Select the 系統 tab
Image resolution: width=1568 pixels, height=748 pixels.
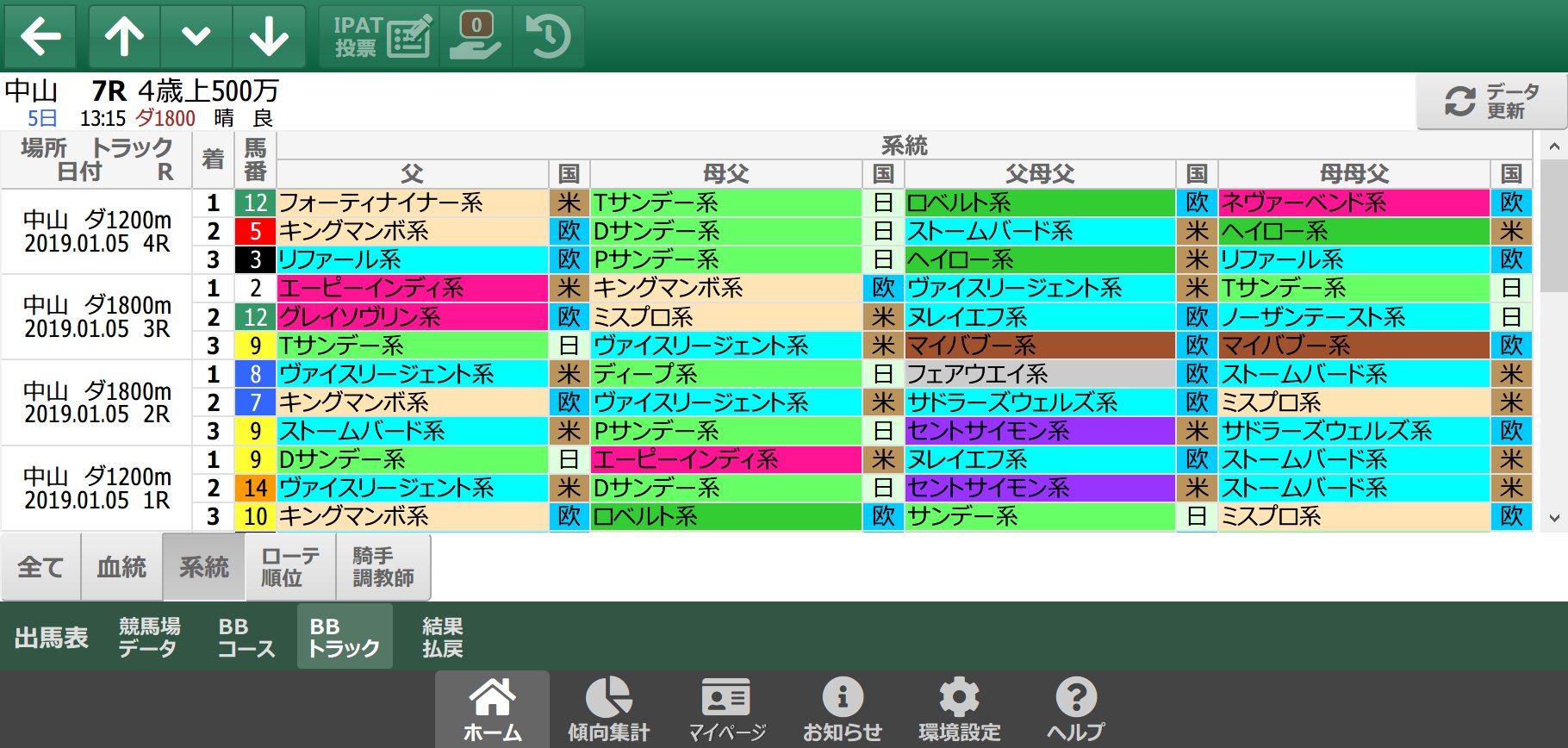coord(204,567)
